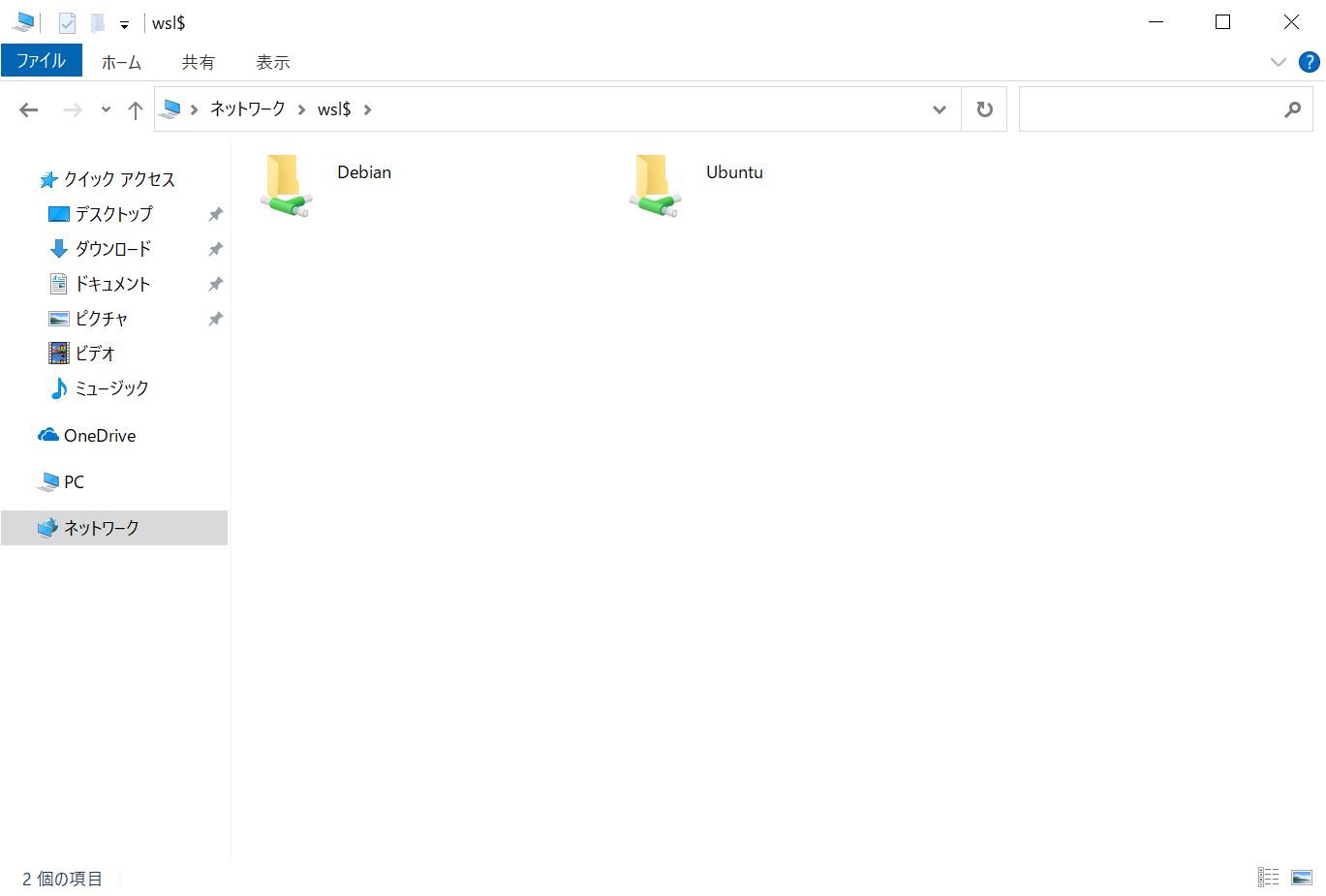Minimize the wsl$ window
This screenshot has width=1326, height=896.
(x=1156, y=21)
